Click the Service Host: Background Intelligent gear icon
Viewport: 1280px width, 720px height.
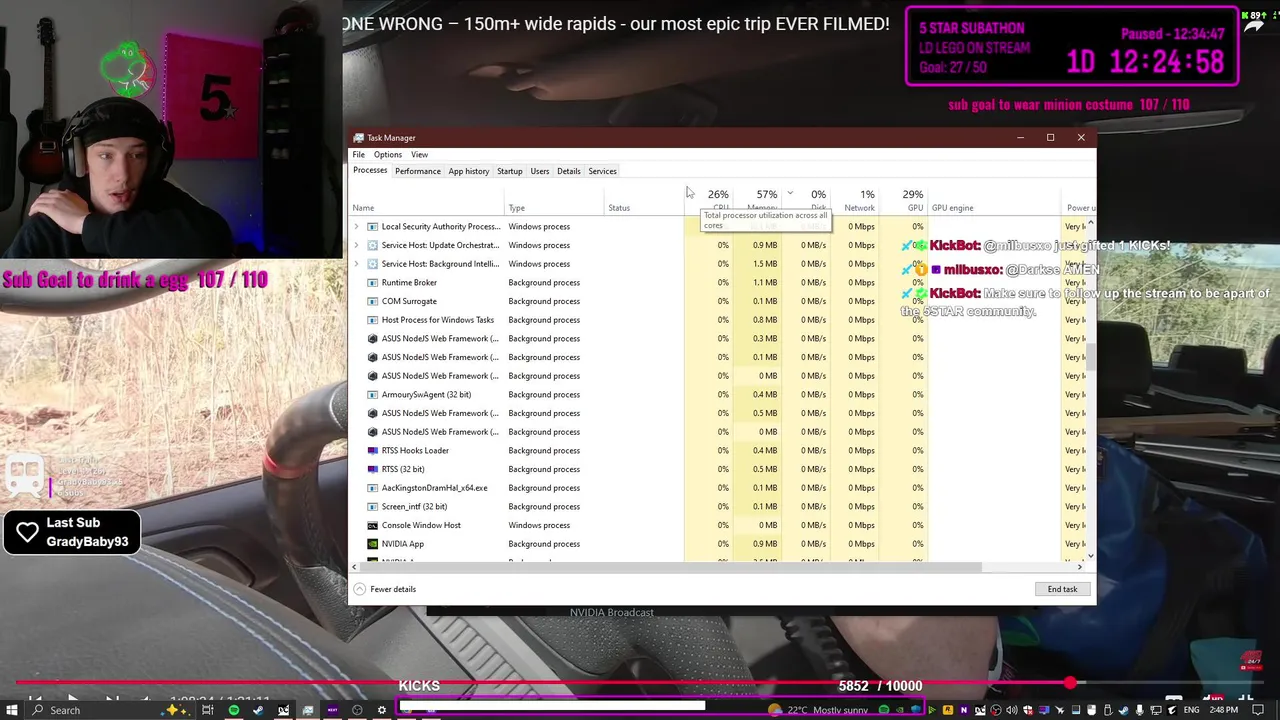(372, 264)
